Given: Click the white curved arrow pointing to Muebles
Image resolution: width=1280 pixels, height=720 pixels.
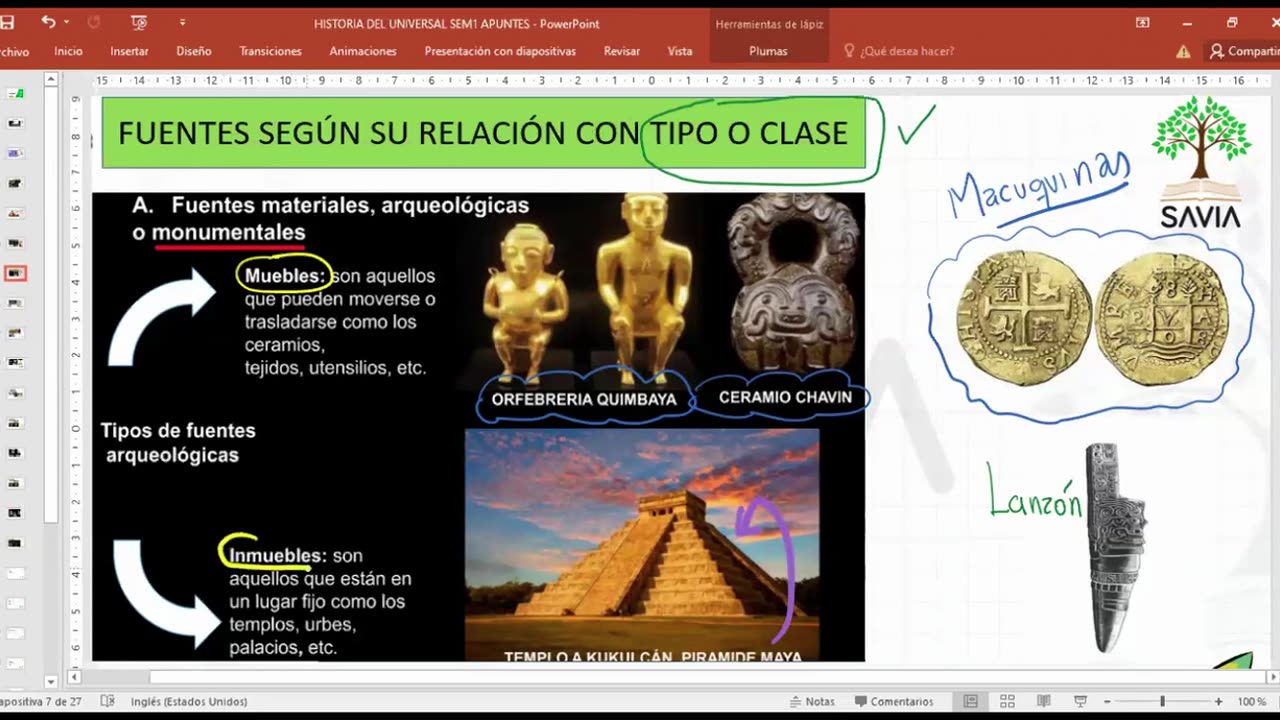Looking at the screenshot, I should pos(160,315).
